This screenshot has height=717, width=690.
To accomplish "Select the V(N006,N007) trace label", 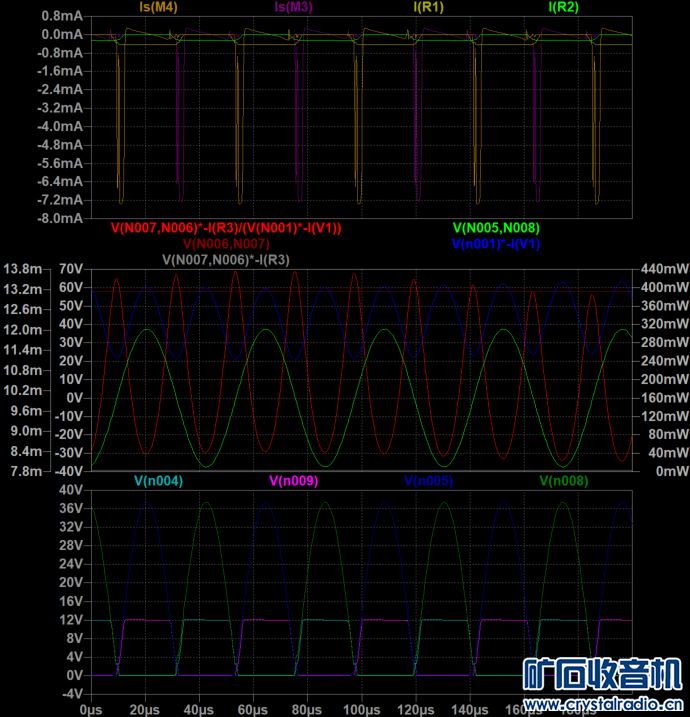I will pyautogui.click(x=226, y=244).
